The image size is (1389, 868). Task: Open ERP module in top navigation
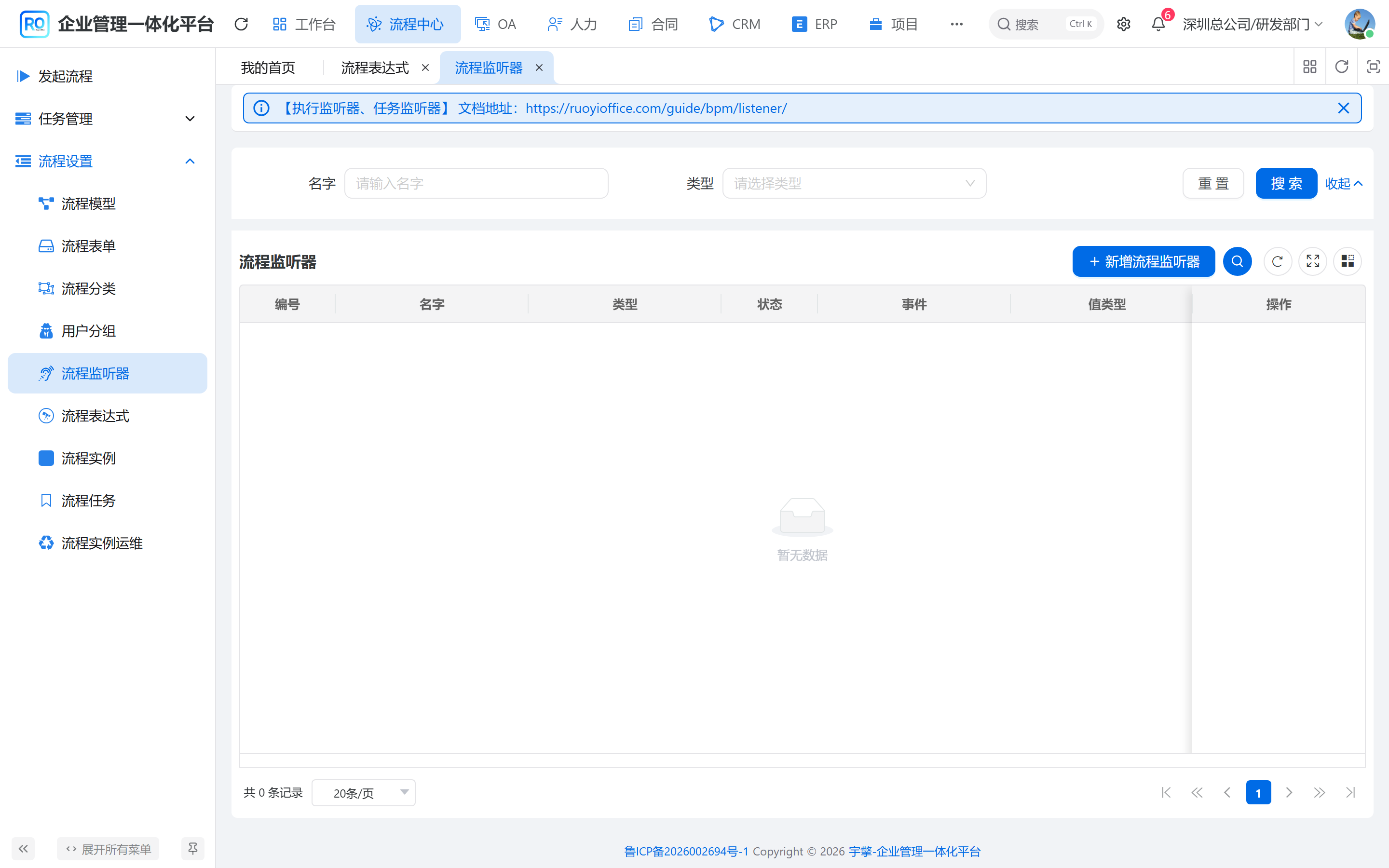pos(815,24)
